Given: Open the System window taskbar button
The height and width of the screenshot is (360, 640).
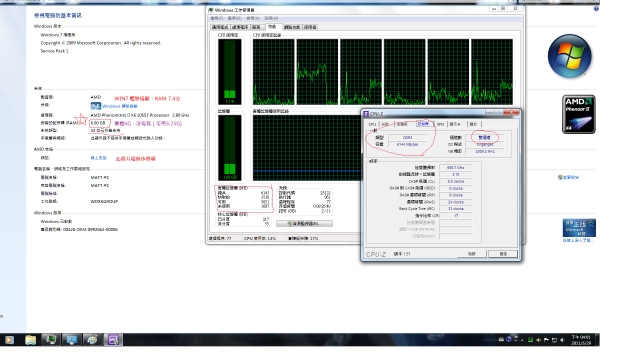Looking at the screenshot, I should pyautogui.click(x=72, y=340).
